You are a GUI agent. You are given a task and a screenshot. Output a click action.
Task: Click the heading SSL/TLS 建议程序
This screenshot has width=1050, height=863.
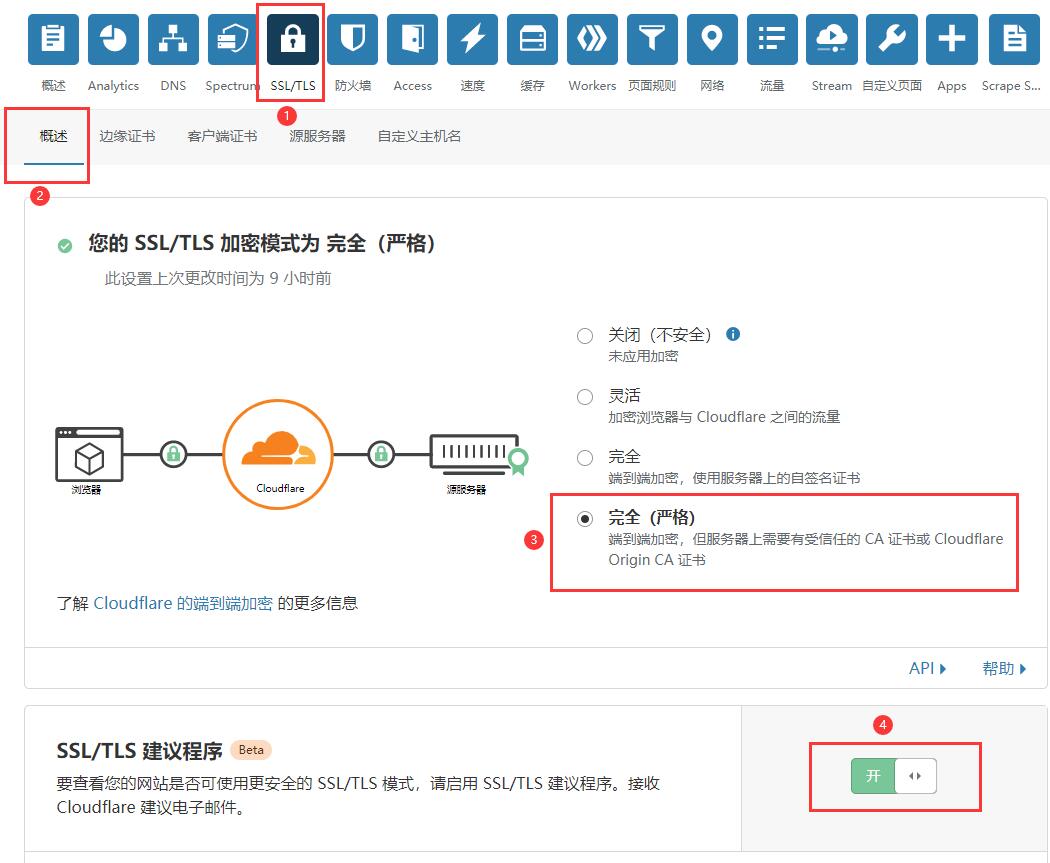pyautogui.click(x=139, y=751)
